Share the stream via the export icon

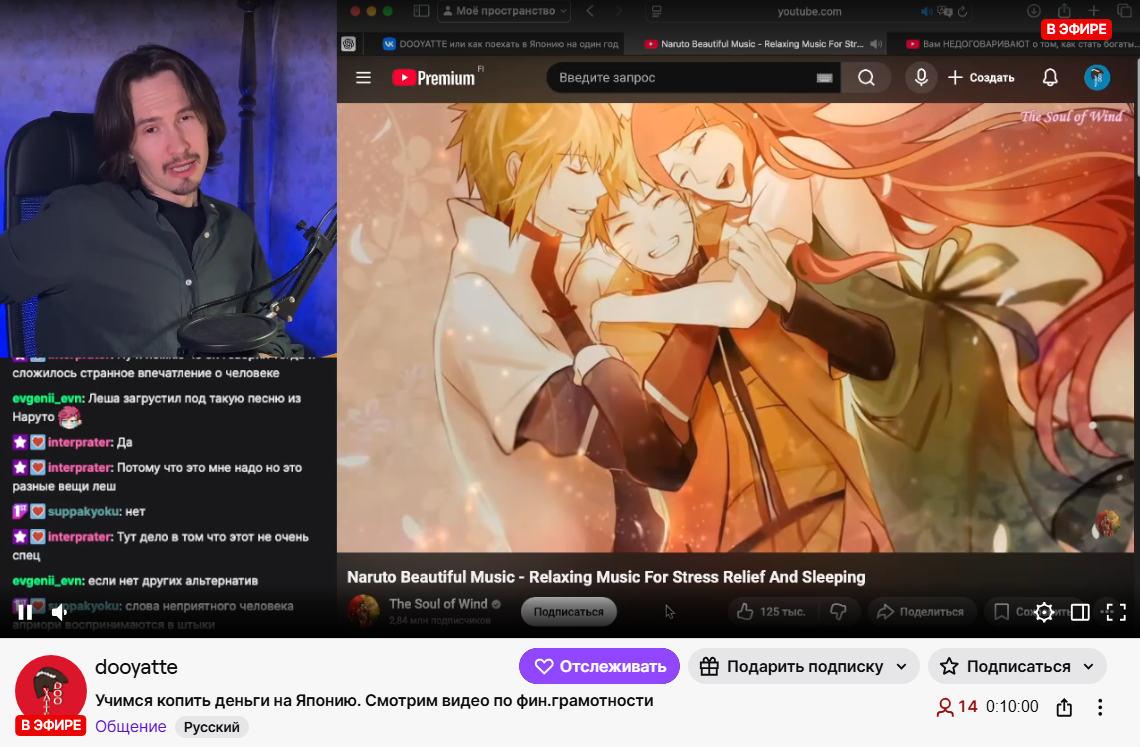point(1064,707)
